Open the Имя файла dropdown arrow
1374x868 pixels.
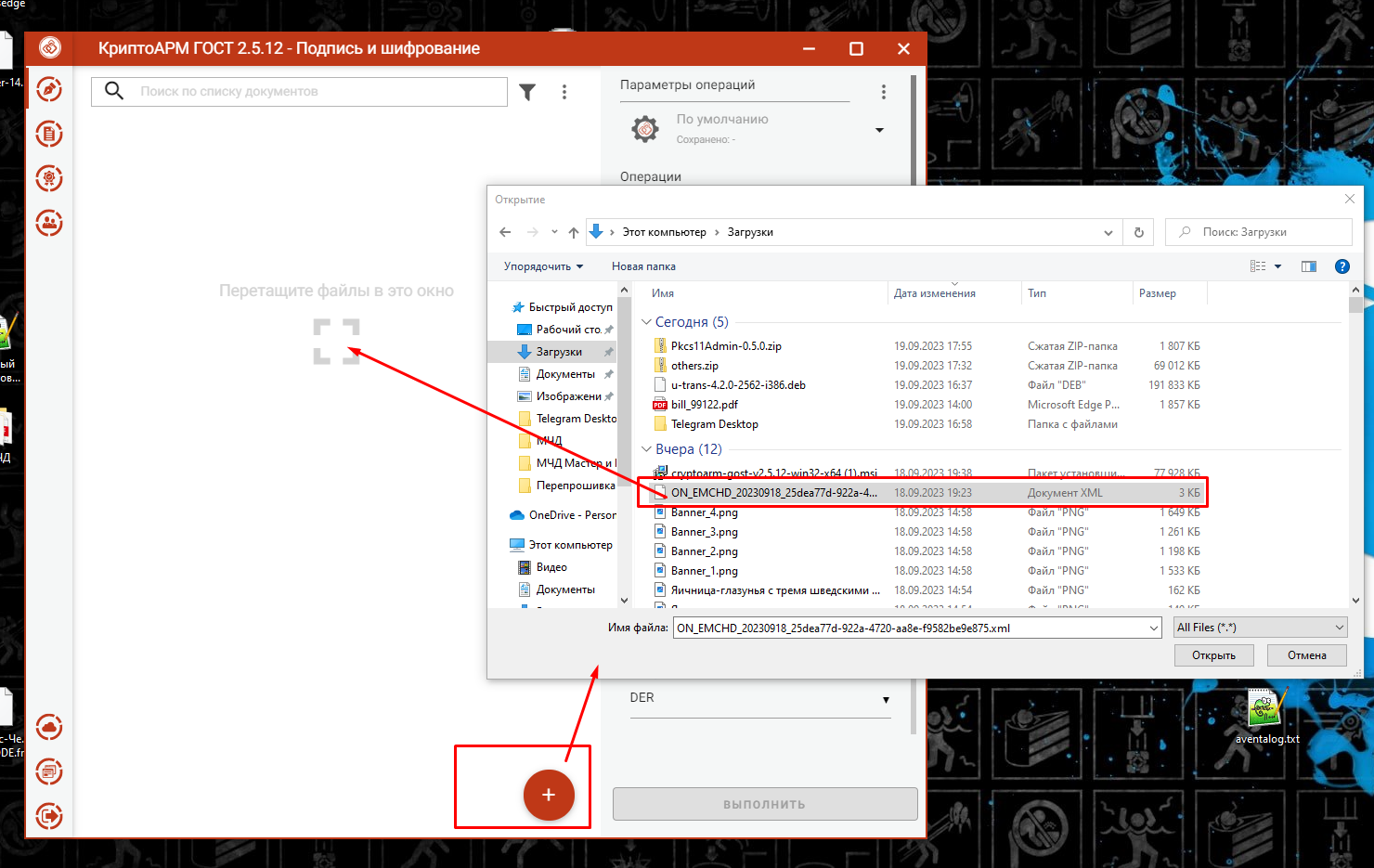[x=1153, y=628]
